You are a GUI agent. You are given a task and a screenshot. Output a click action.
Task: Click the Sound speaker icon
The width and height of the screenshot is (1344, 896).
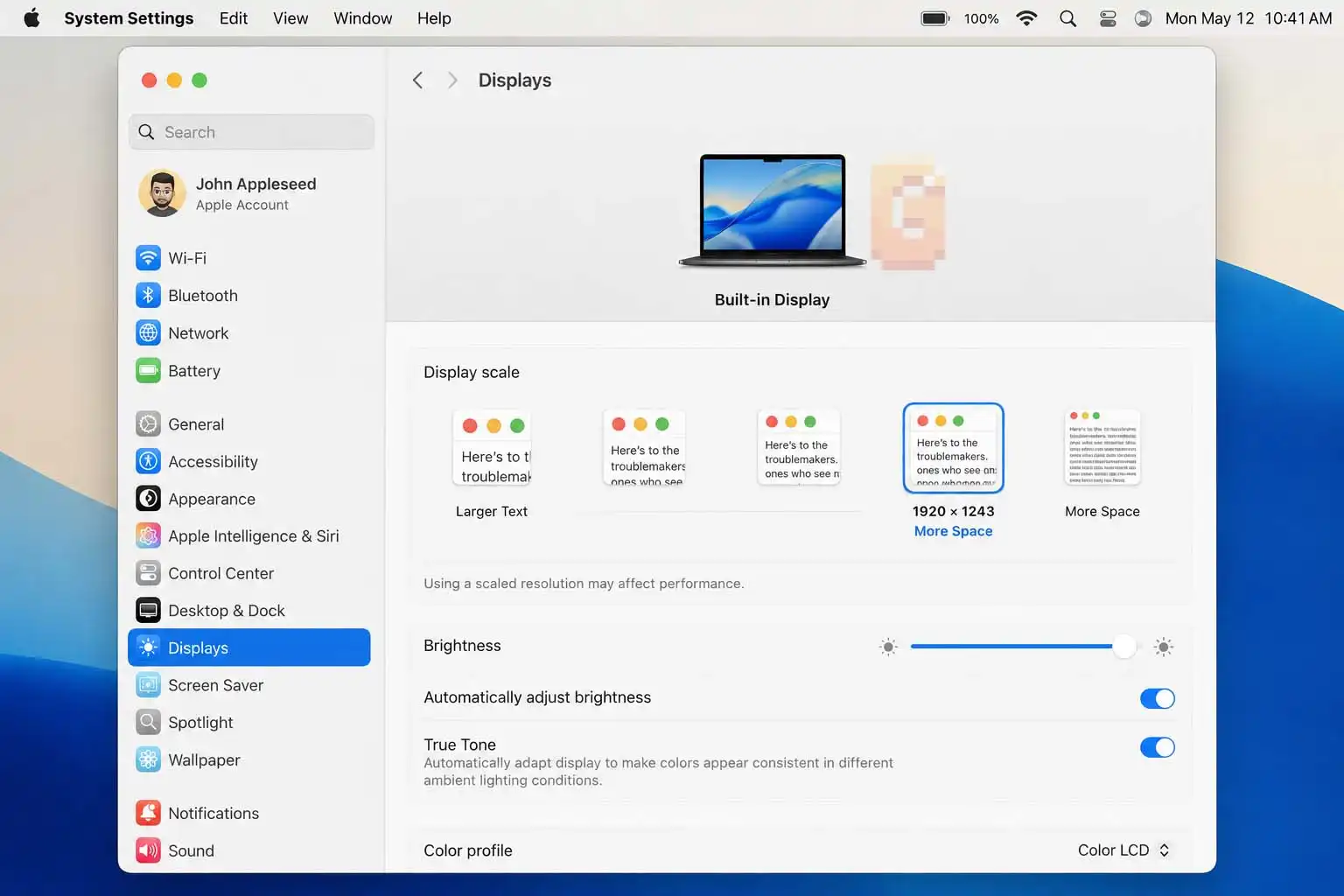(x=148, y=850)
